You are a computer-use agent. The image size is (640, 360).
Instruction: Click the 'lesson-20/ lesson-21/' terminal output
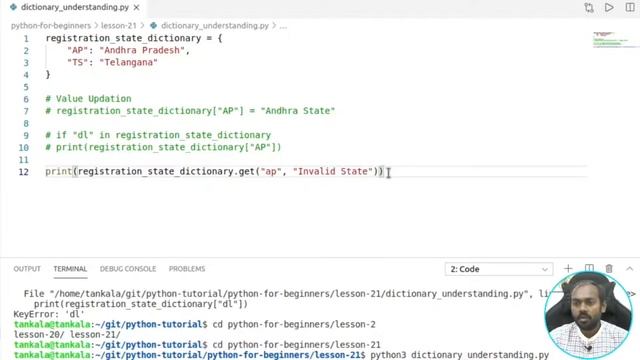coord(67,334)
